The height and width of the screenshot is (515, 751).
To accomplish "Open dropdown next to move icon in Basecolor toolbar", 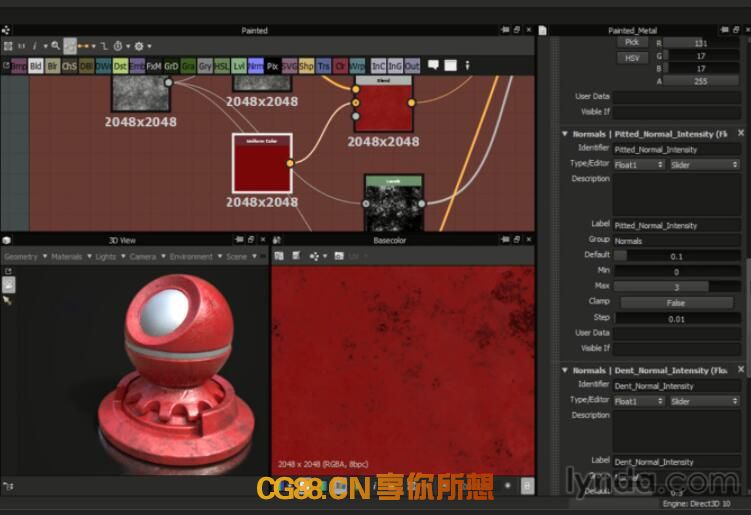I will click(x=325, y=256).
